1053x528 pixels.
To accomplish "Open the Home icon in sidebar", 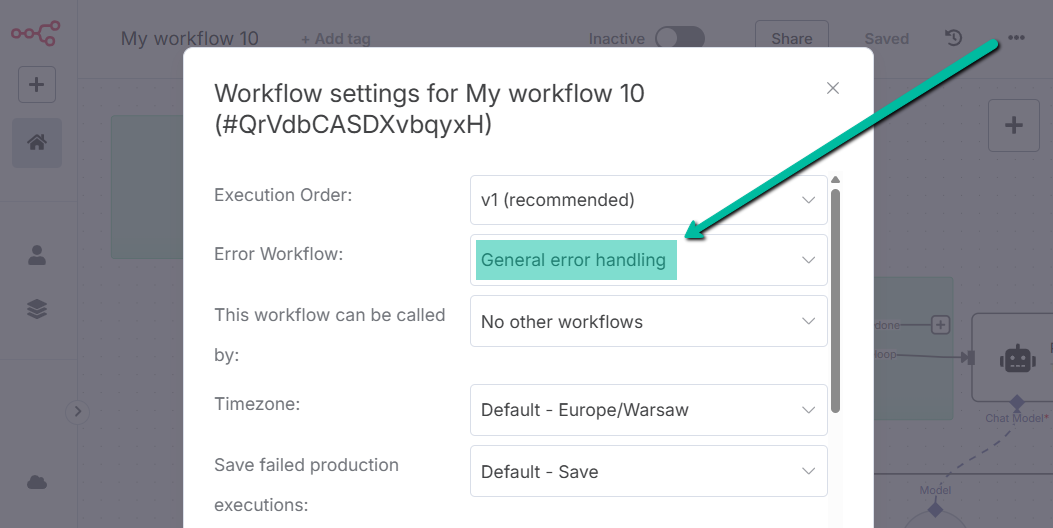I will [x=37, y=143].
